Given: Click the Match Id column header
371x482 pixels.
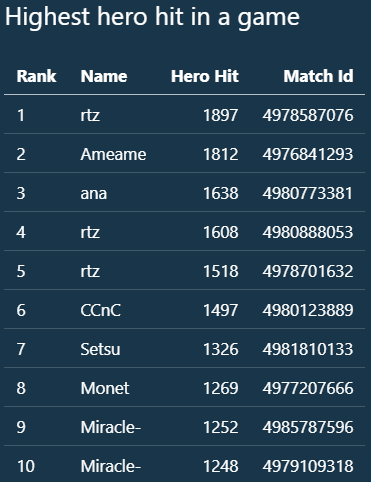Looking at the screenshot, I should pyautogui.click(x=318, y=76).
